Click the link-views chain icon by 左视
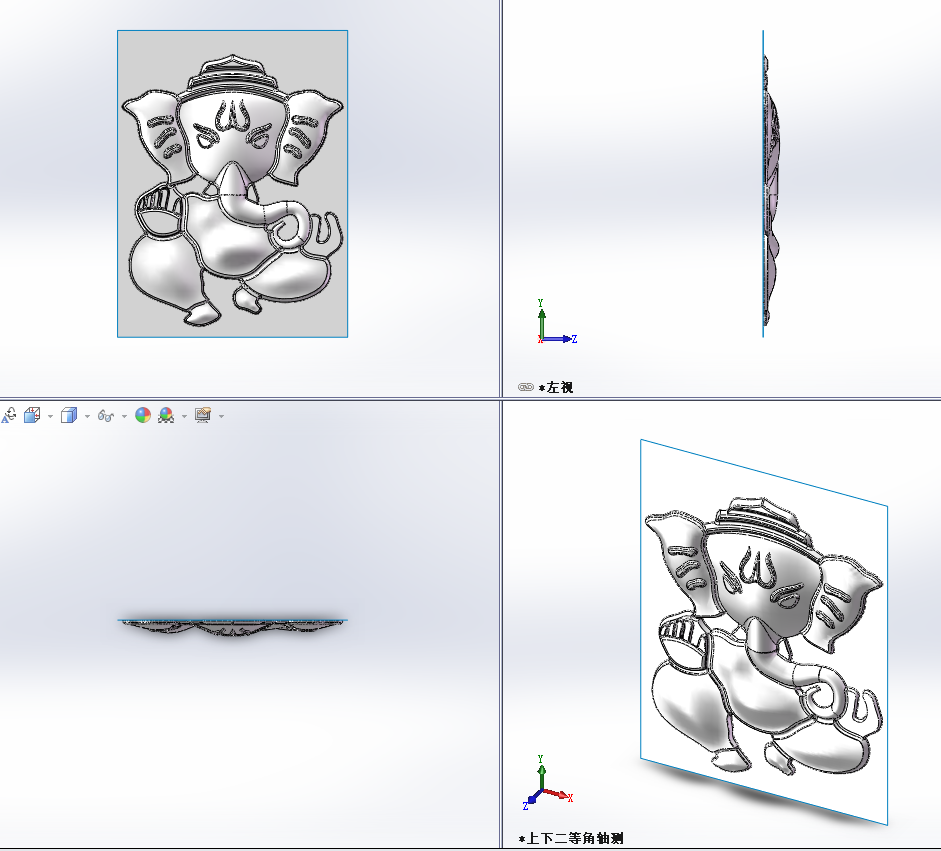Viewport: 941px width, 851px height. pos(526,387)
